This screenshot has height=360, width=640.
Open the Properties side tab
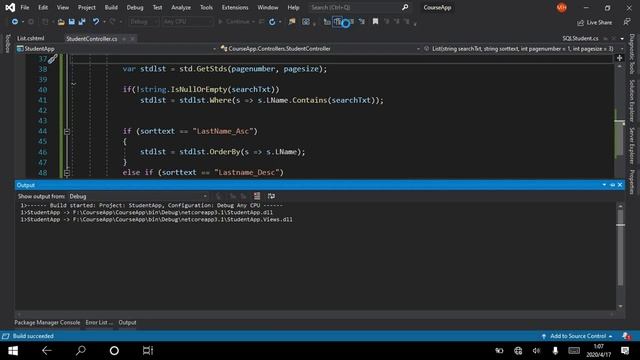point(631,182)
